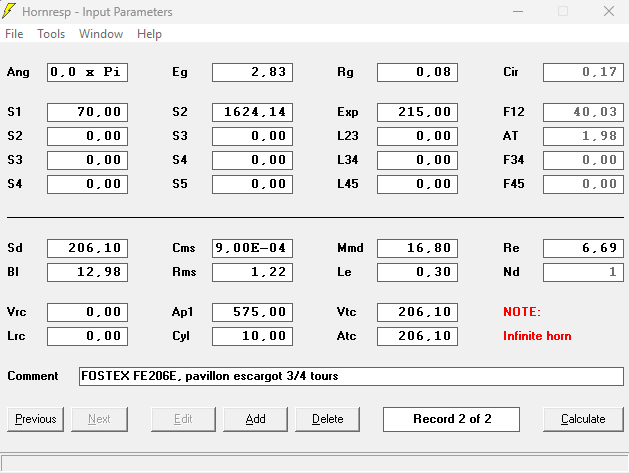Open the Tools menu
Viewport: 629px width, 473px height.
point(51,34)
